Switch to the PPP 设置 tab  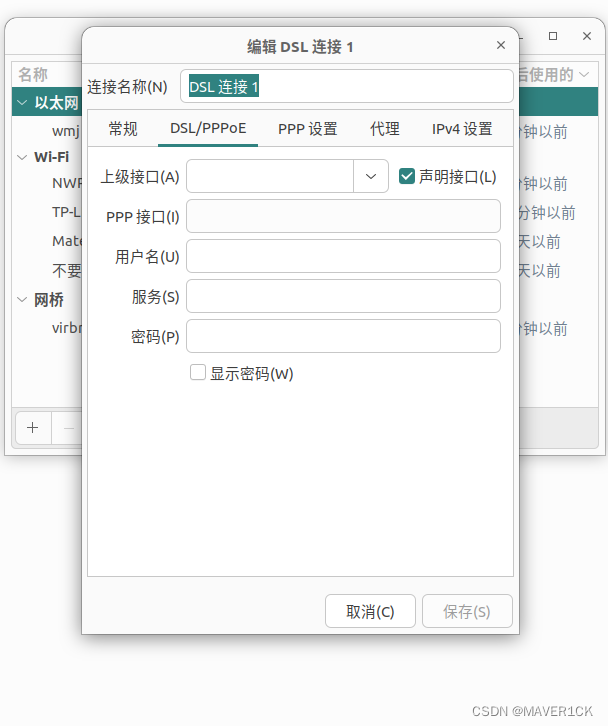click(x=307, y=129)
